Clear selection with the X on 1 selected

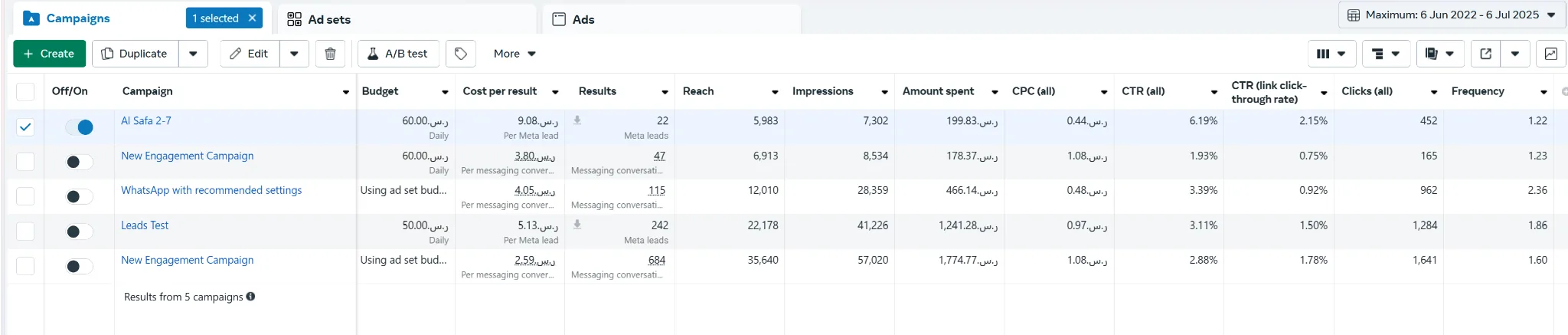[x=252, y=18]
